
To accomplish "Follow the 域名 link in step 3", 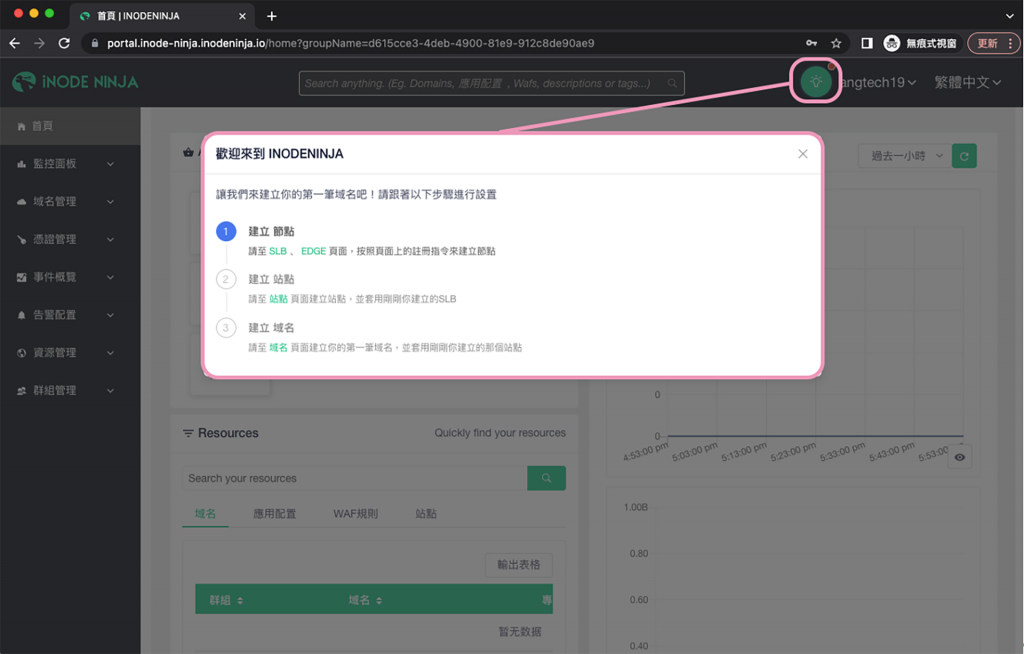I will click(278, 348).
